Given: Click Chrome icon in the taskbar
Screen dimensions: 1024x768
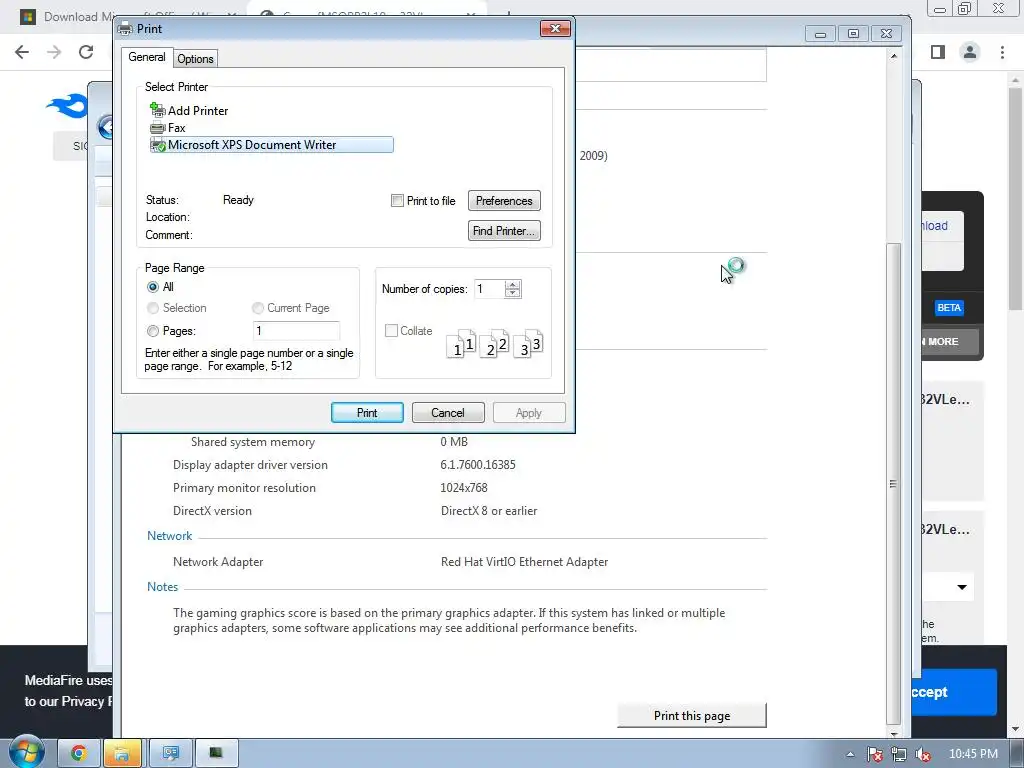Looking at the screenshot, I should (78, 754).
